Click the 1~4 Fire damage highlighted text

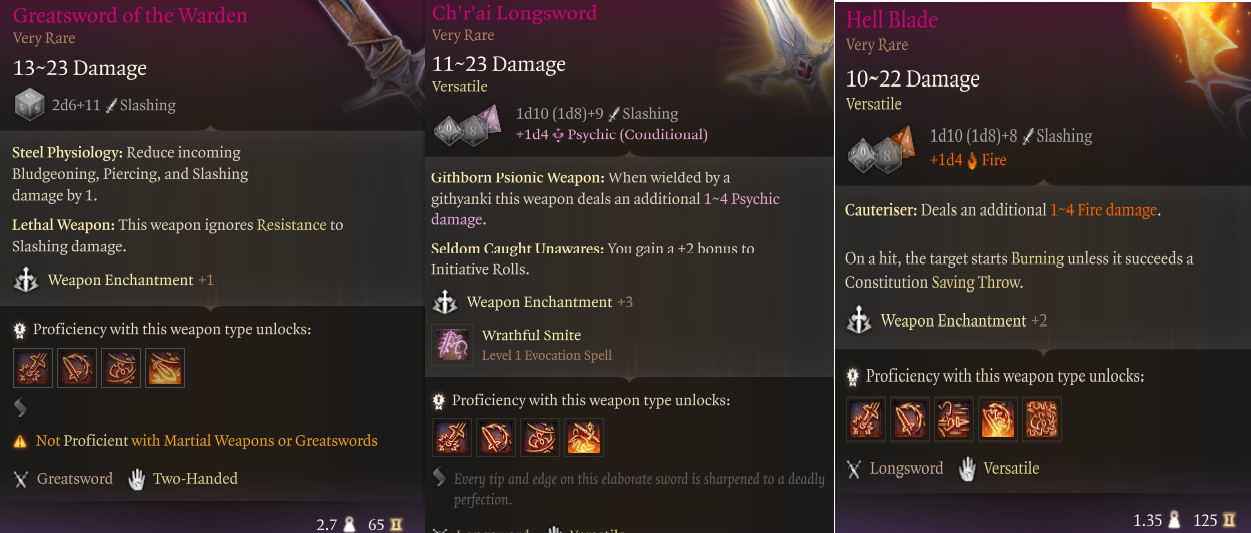click(x=1103, y=210)
